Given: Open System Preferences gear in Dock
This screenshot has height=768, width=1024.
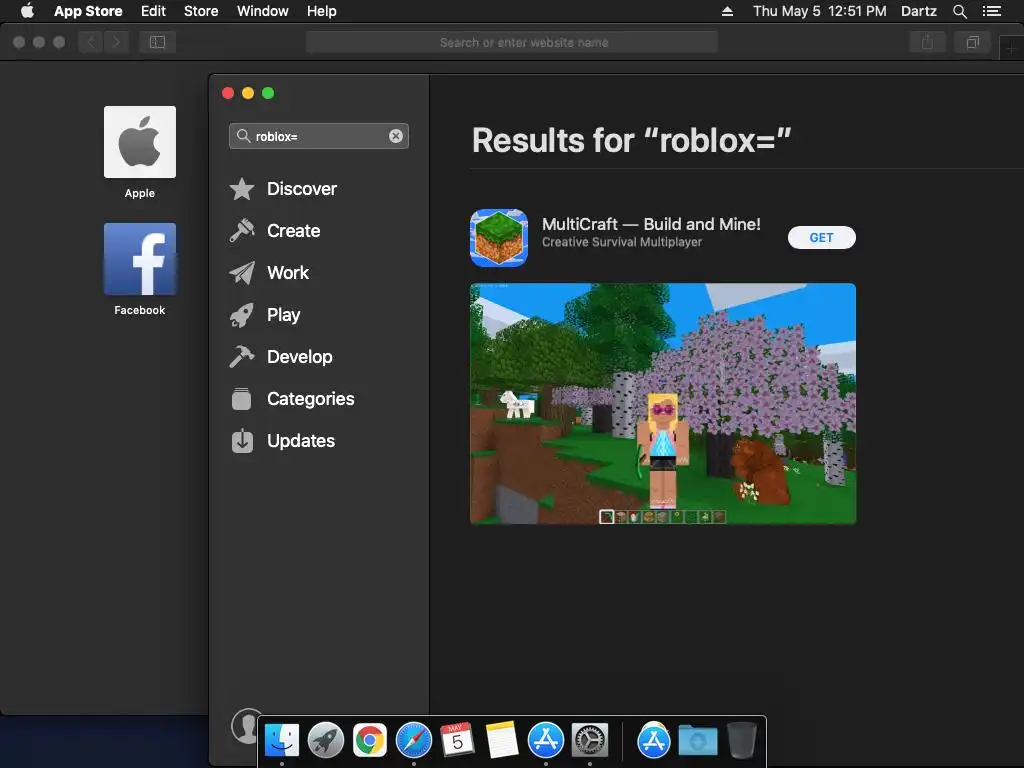Looking at the screenshot, I should coord(590,741).
